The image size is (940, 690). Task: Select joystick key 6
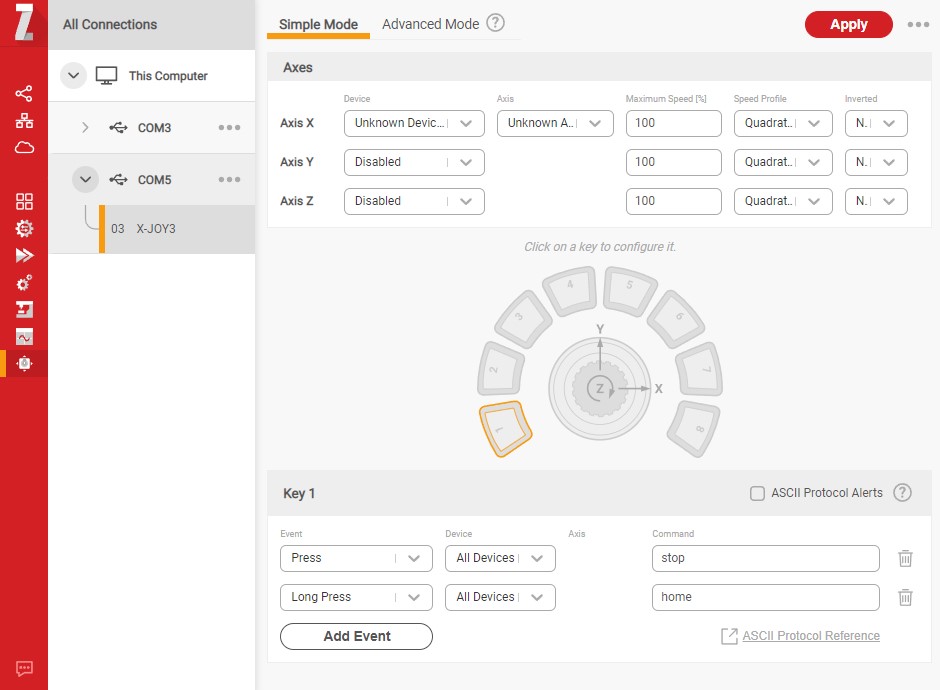pyautogui.click(x=676, y=318)
